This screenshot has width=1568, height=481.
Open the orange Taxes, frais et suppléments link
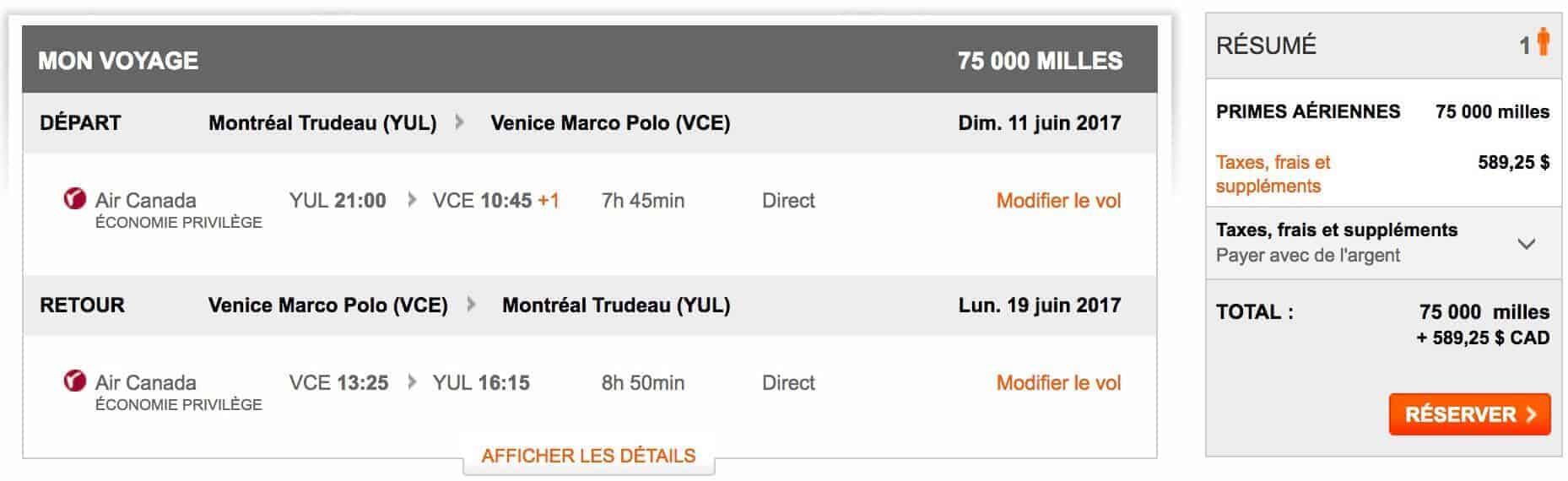1273,174
